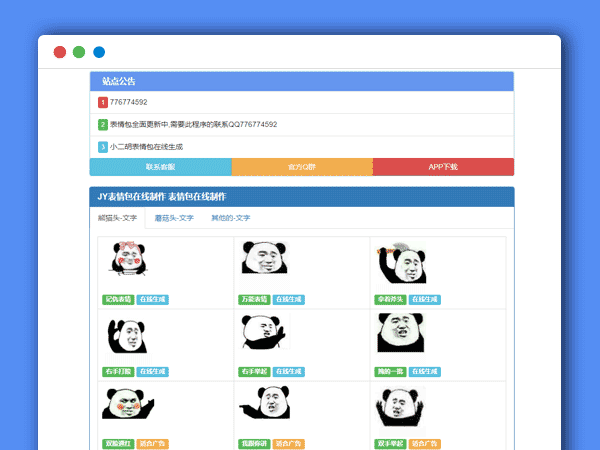This screenshot has height=450, width=600.
Task: Click 在线生成 tag next to 万能表情
Action: [289, 299]
